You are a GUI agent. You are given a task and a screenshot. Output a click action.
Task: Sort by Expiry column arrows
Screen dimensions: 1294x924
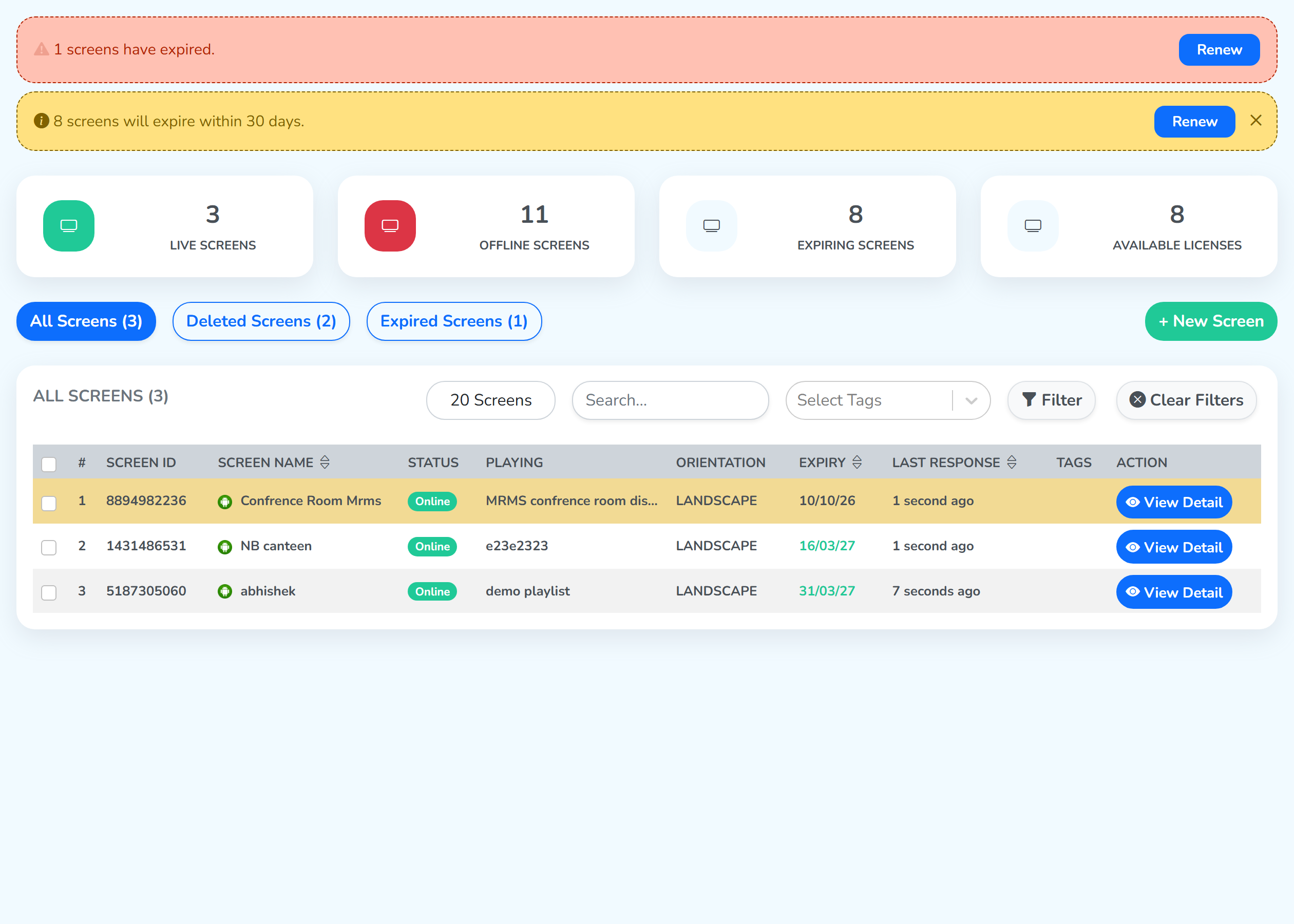pyautogui.click(x=857, y=462)
